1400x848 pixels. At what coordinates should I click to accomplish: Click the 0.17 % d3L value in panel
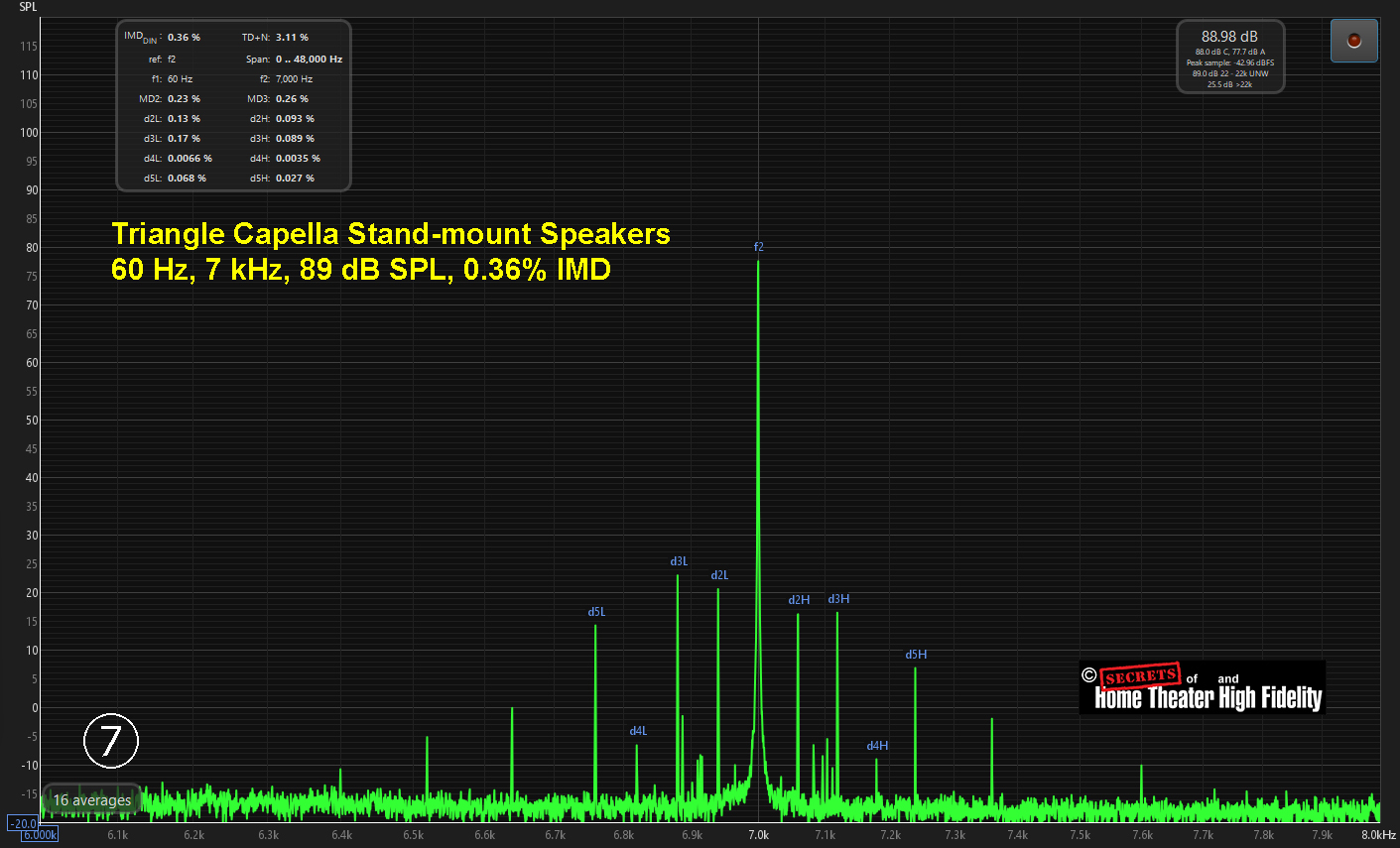coord(184,139)
